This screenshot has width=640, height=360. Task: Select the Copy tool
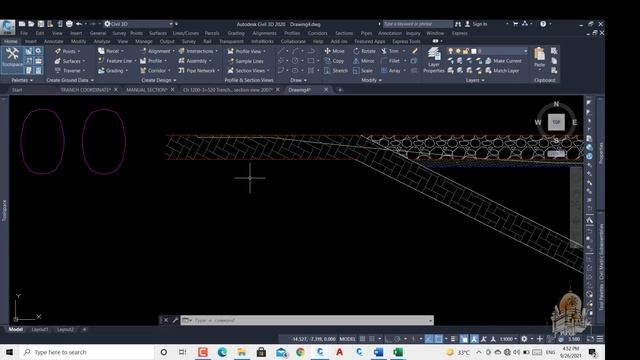(334, 61)
